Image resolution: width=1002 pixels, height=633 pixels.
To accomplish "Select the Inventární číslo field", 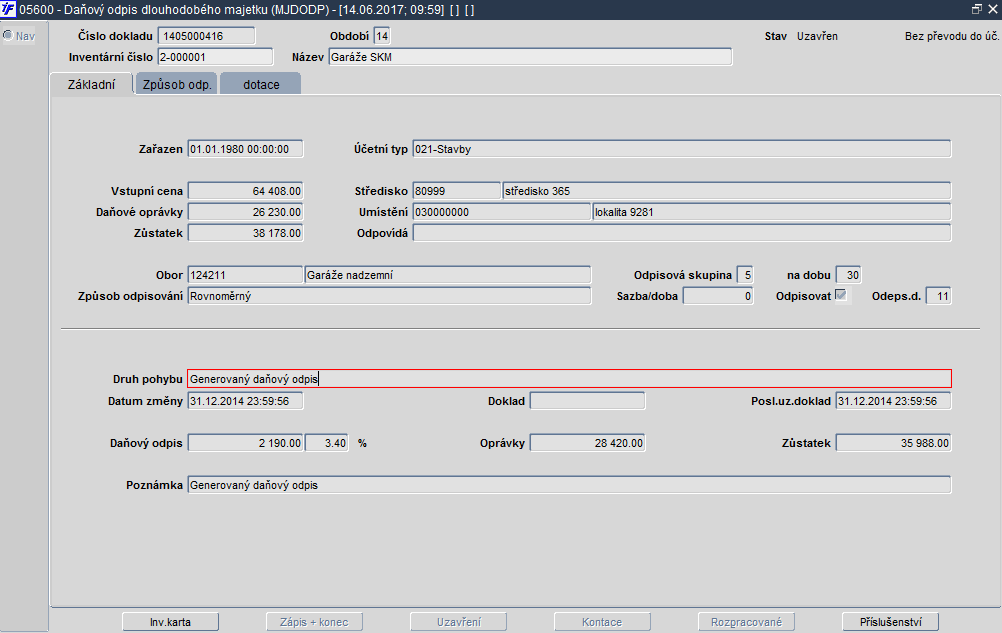I will click(x=215, y=57).
